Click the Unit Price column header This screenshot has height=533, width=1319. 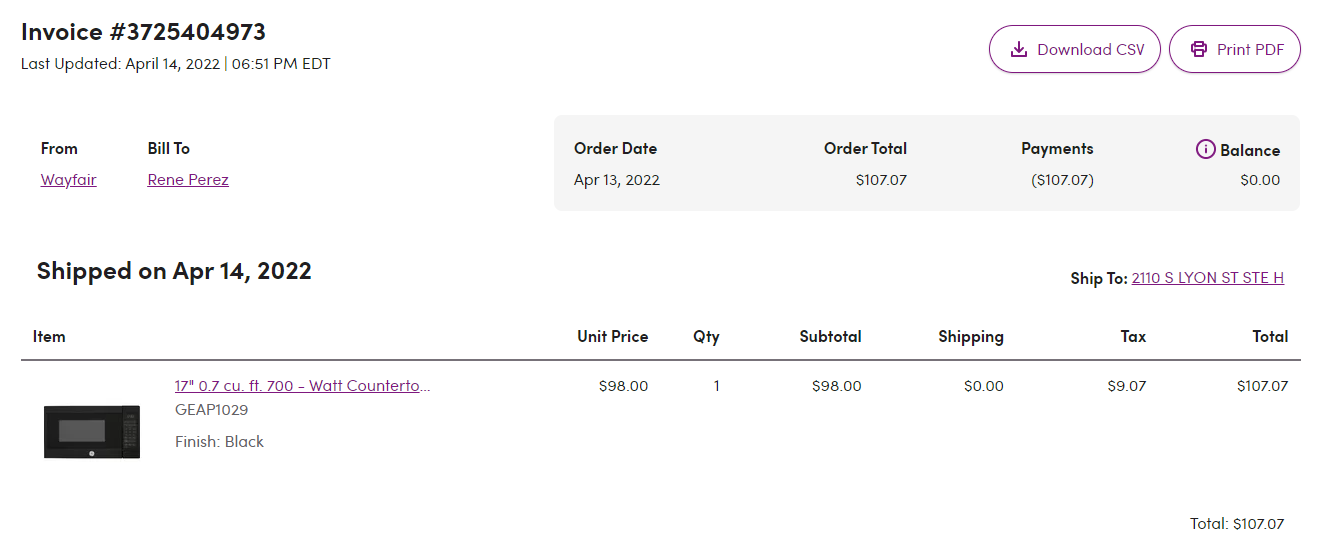coord(613,336)
